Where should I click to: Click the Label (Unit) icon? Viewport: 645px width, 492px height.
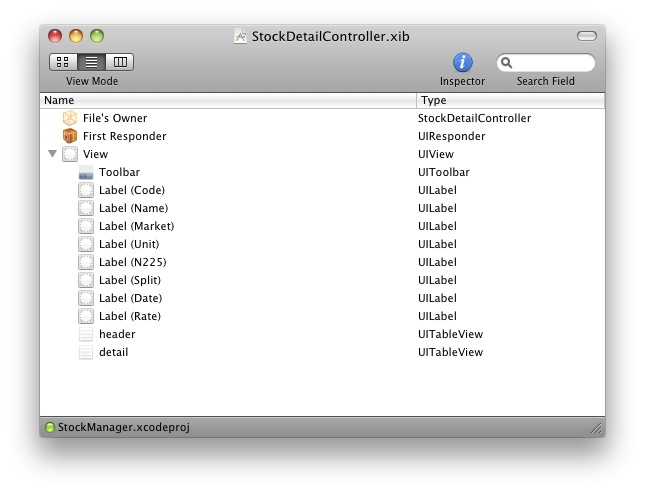pyautogui.click(x=86, y=244)
